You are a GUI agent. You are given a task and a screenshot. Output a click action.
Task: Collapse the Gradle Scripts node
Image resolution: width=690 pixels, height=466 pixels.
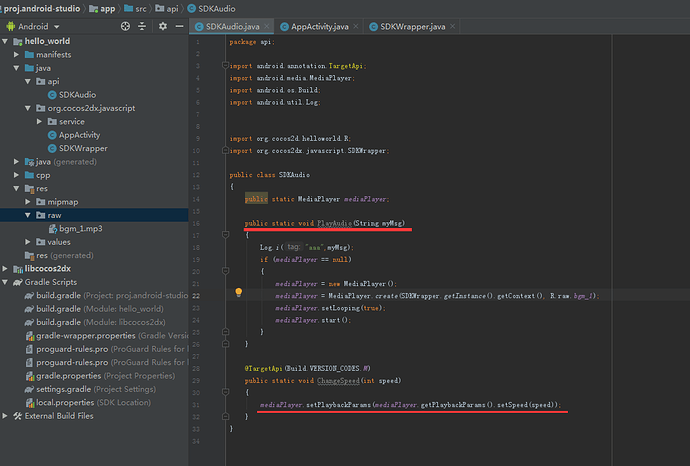[x=6, y=283]
